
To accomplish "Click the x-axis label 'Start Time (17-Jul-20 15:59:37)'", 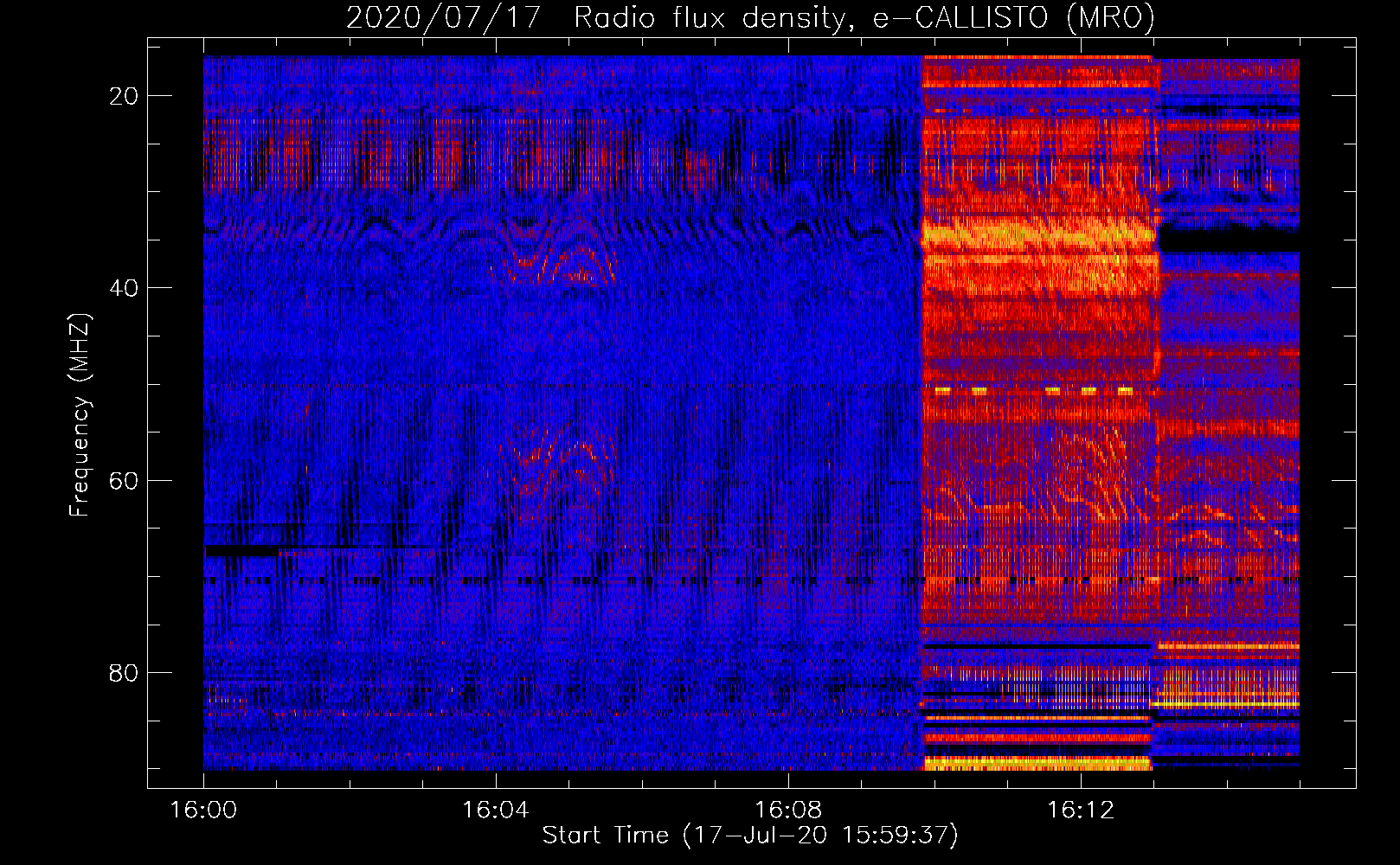I will 750,836.
